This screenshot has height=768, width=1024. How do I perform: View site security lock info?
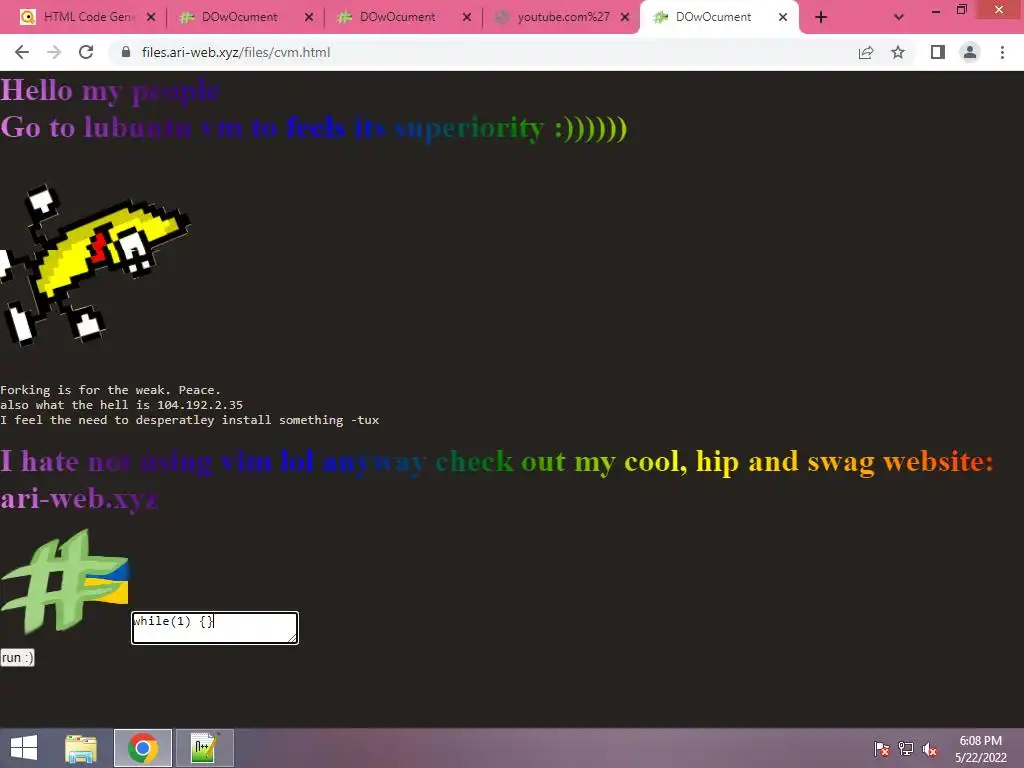126,52
